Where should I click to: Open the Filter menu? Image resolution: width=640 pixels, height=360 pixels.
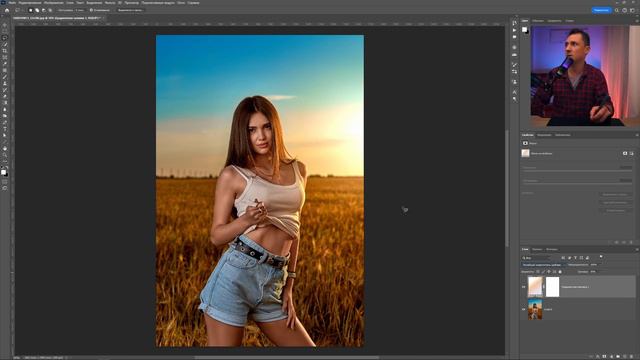click(110, 3)
